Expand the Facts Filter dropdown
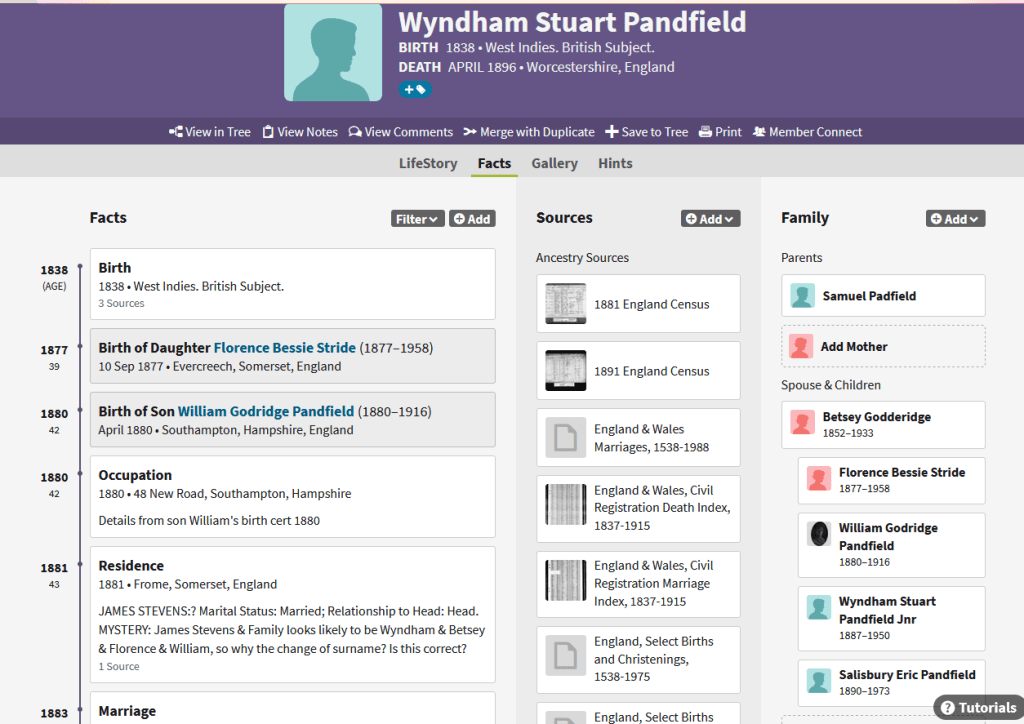 pos(417,219)
